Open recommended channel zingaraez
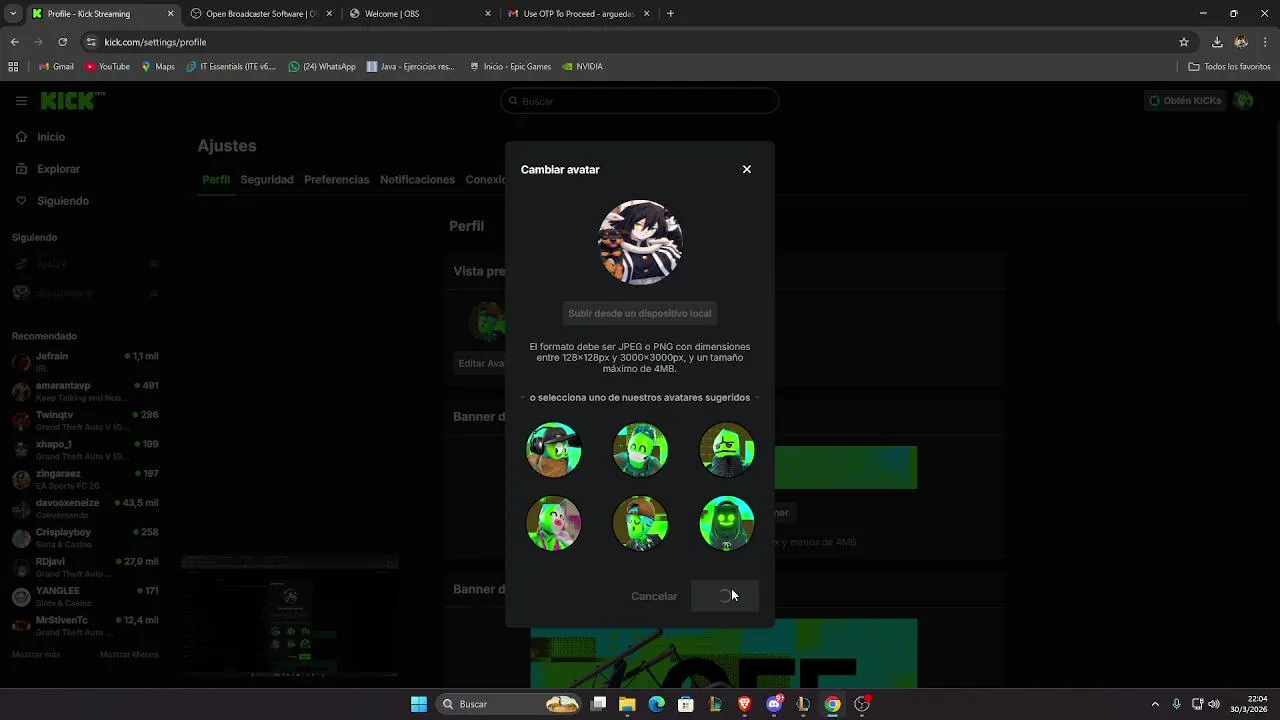The image size is (1280, 720). coord(85,479)
